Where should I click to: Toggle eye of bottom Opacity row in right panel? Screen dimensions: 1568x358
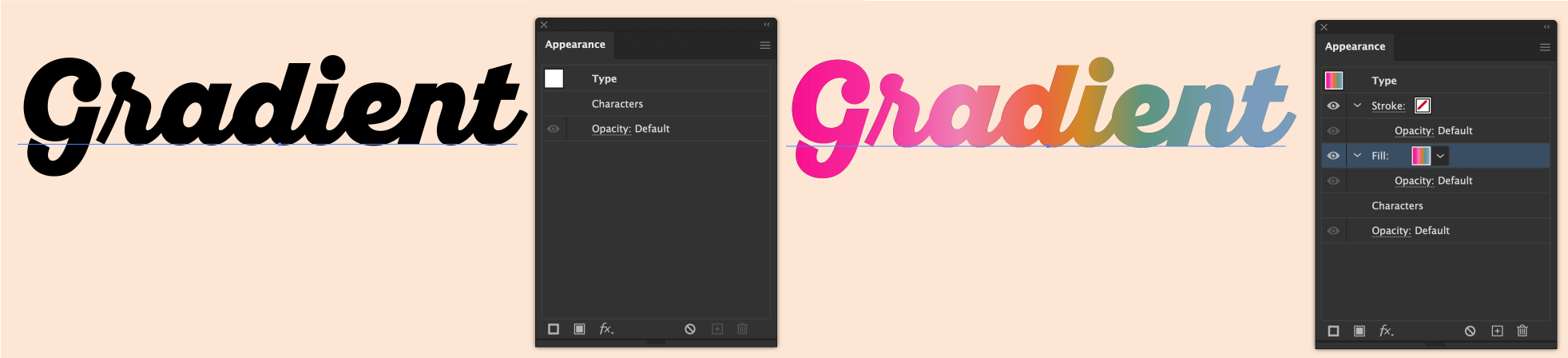[x=1333, y=230]
